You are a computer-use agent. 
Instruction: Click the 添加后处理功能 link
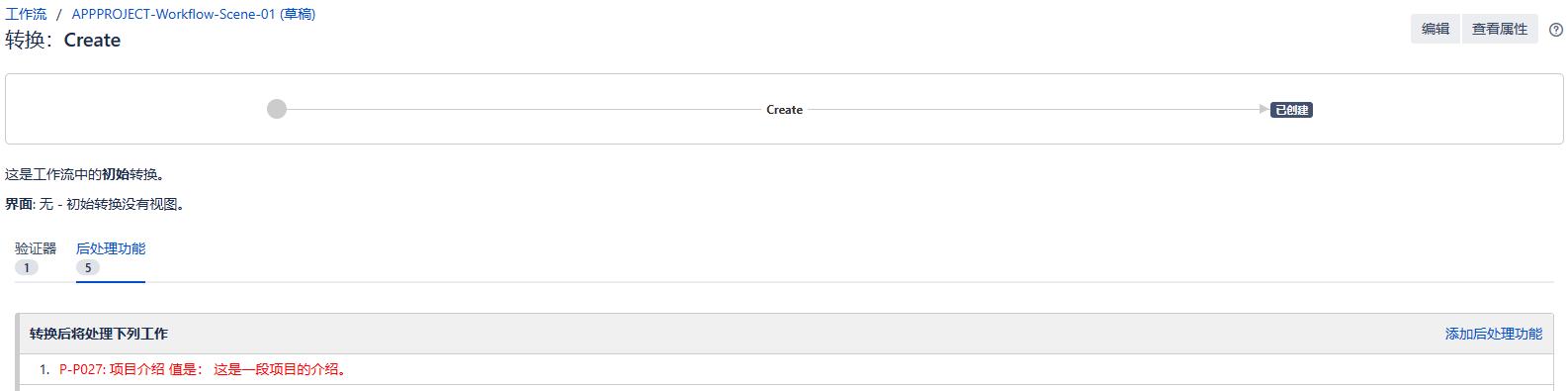(x=1494, y=334)
